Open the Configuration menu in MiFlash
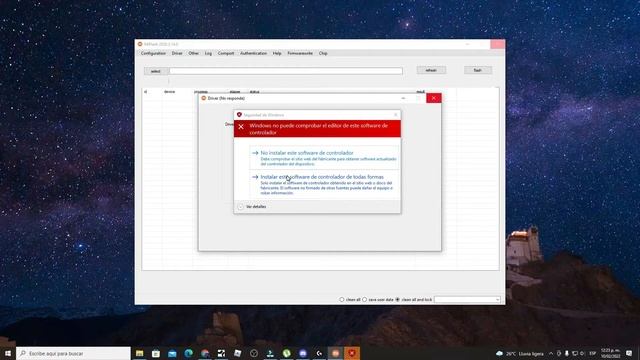The width and height of the screenshot is (640, 360). point(153,53)
